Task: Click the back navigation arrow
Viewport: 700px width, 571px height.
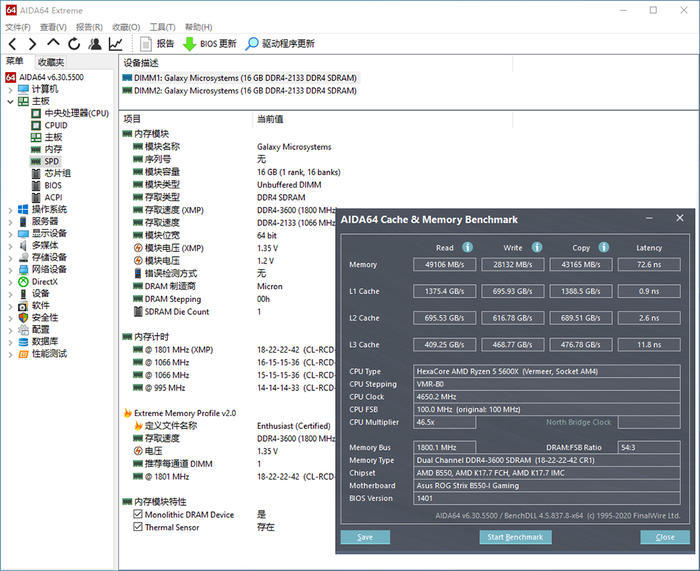Action: (x=12, y=44)
